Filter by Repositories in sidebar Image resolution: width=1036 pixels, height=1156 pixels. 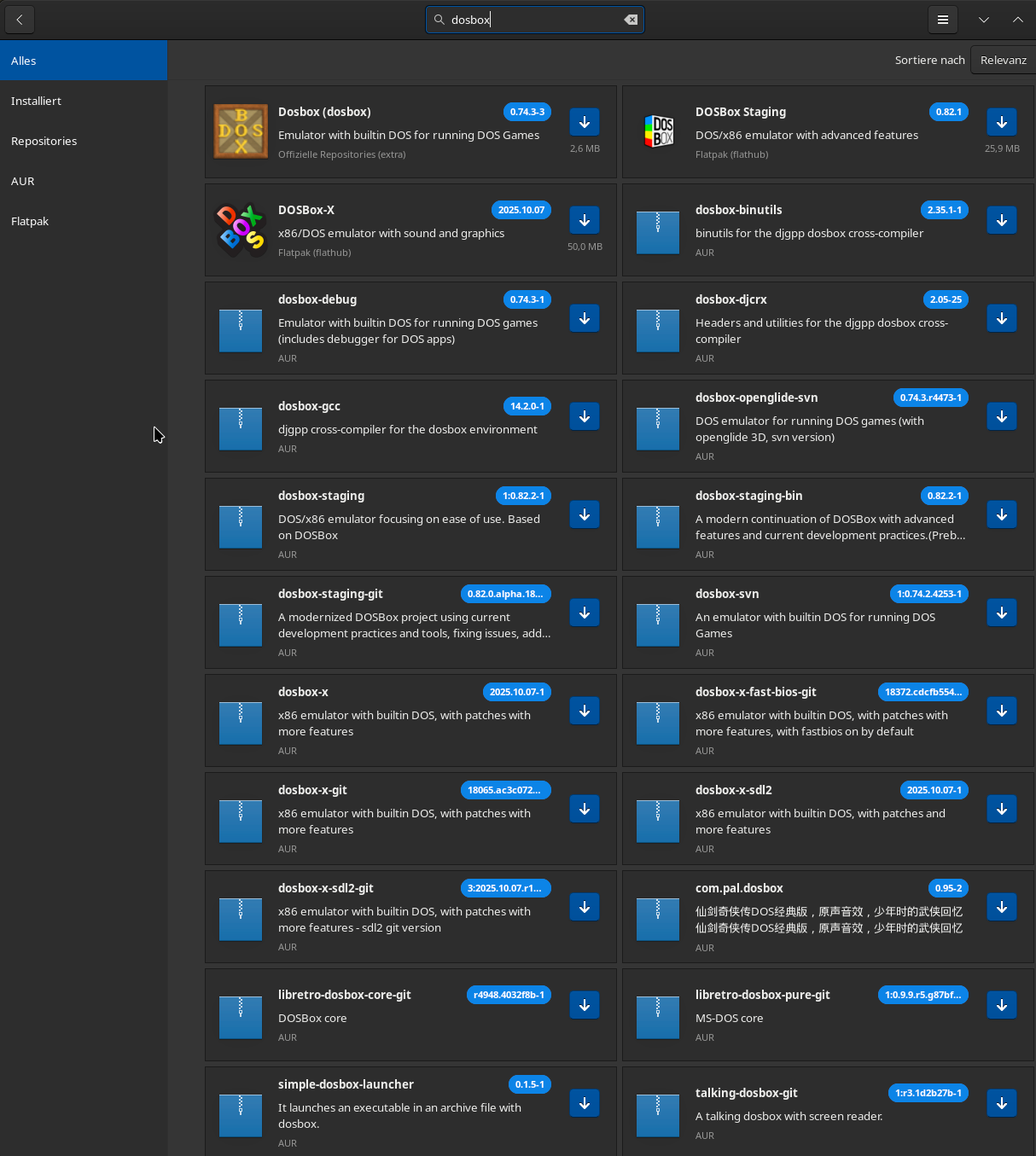pyautogui.click(x=84, y=141)
